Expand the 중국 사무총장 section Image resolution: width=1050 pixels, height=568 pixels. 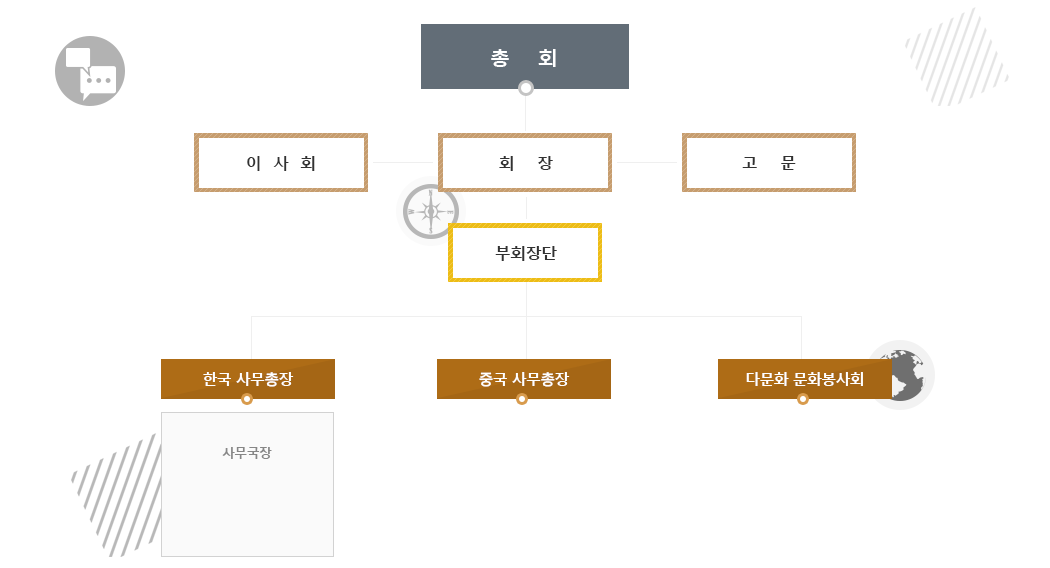pos(524,378)
